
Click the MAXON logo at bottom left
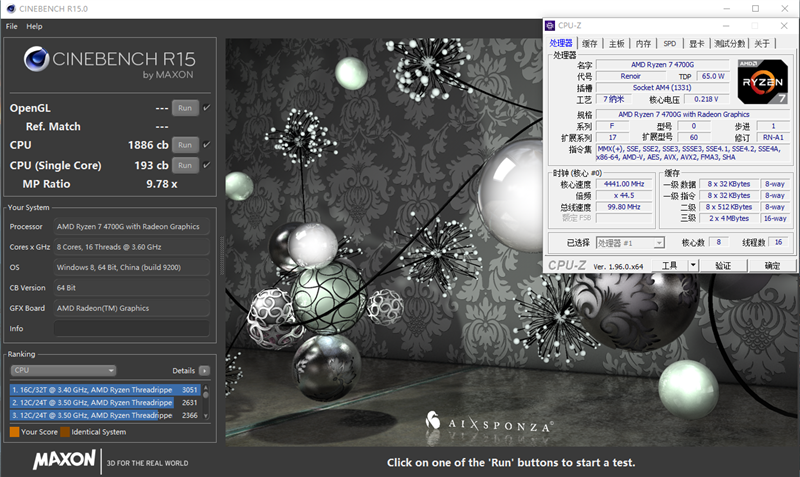click(x=65, y=460)
